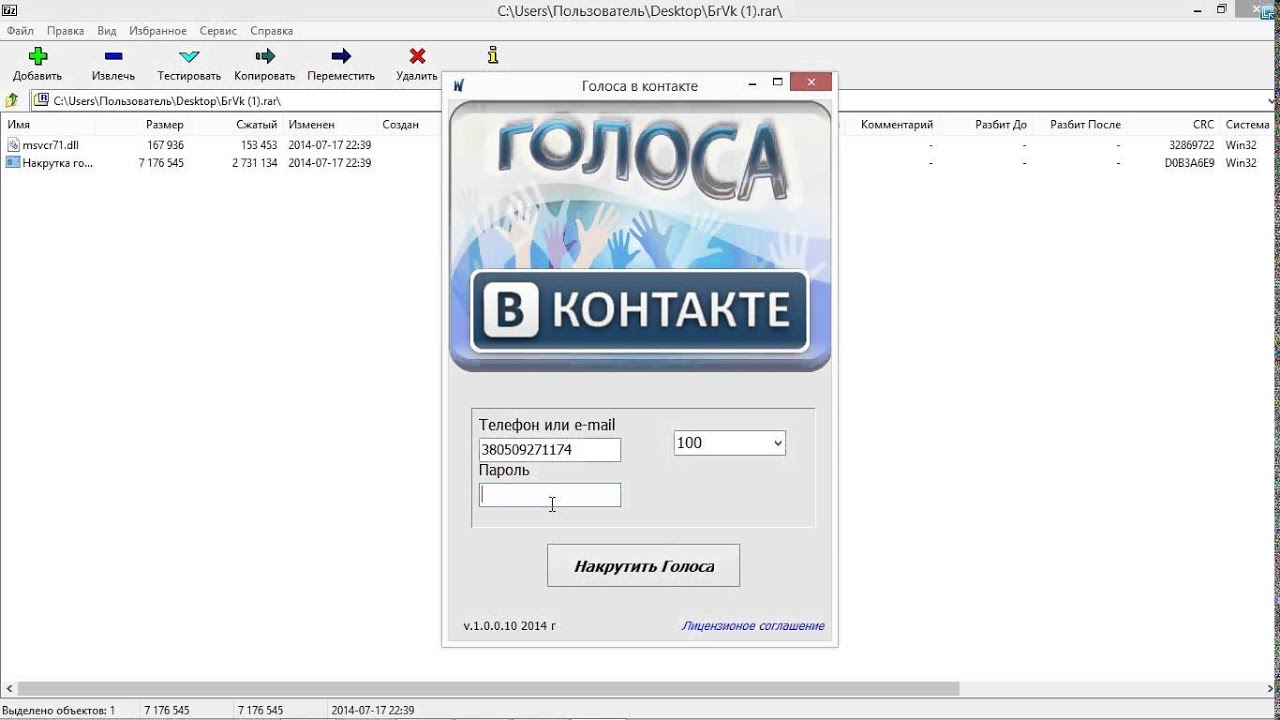Image resolution: width=1280 pixels, height=720 pixels.
Task: Click the size value 167 936
Action: pyautogui.click(x=165, y=145)
